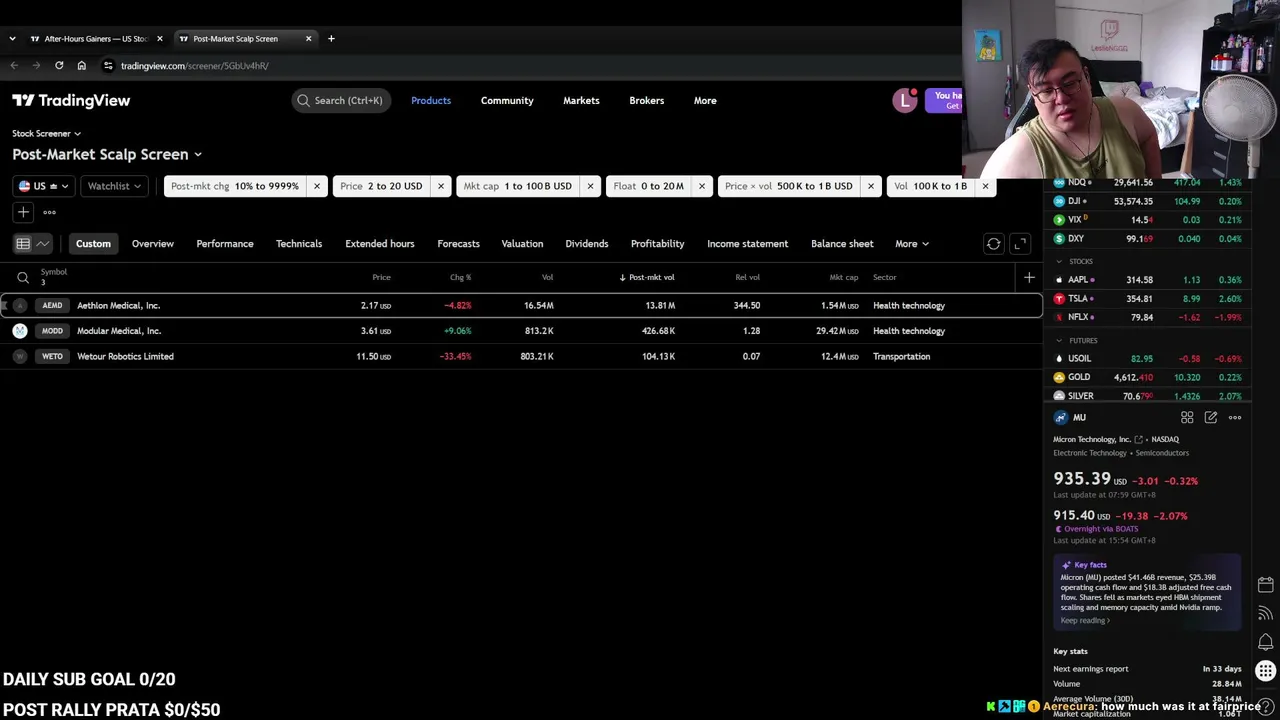Go to the browser home page

coord(82,66)
